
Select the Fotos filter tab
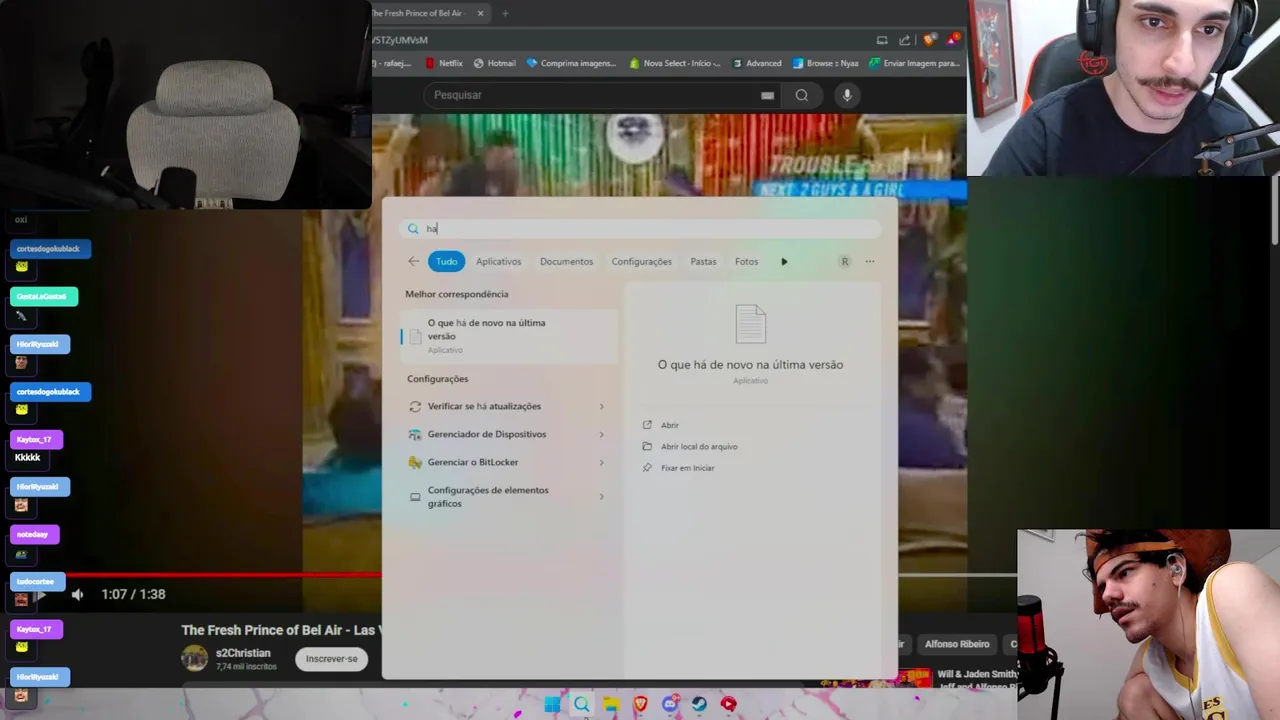coord(746,261)
